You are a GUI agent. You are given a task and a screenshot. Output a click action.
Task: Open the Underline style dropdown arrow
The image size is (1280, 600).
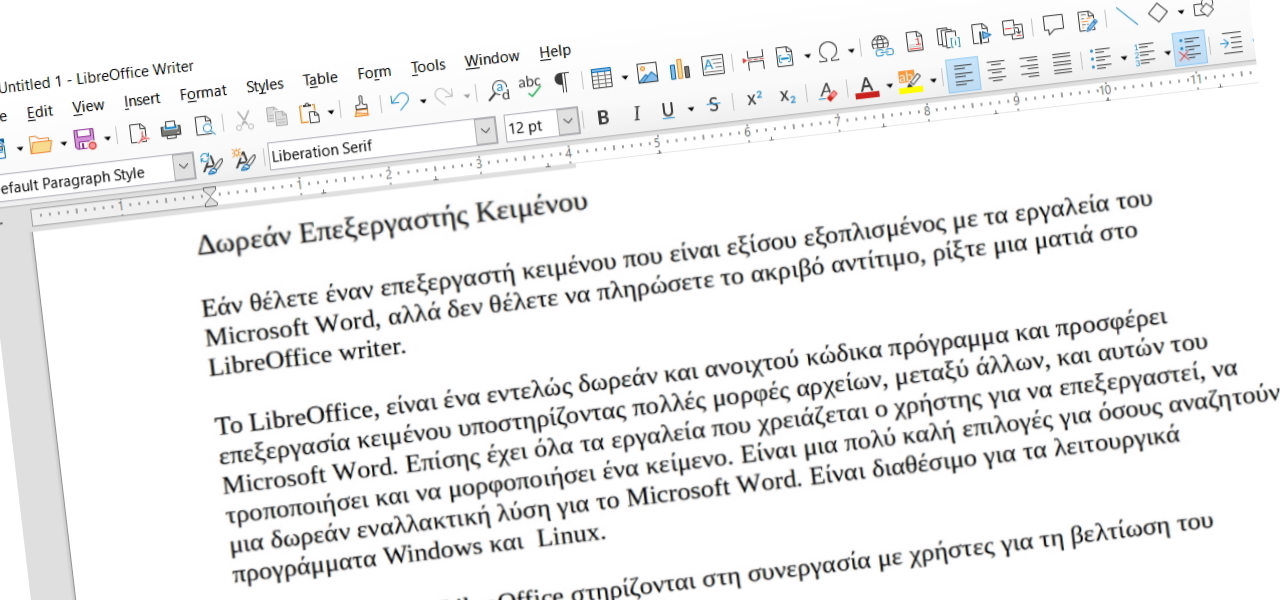(690, 107)
